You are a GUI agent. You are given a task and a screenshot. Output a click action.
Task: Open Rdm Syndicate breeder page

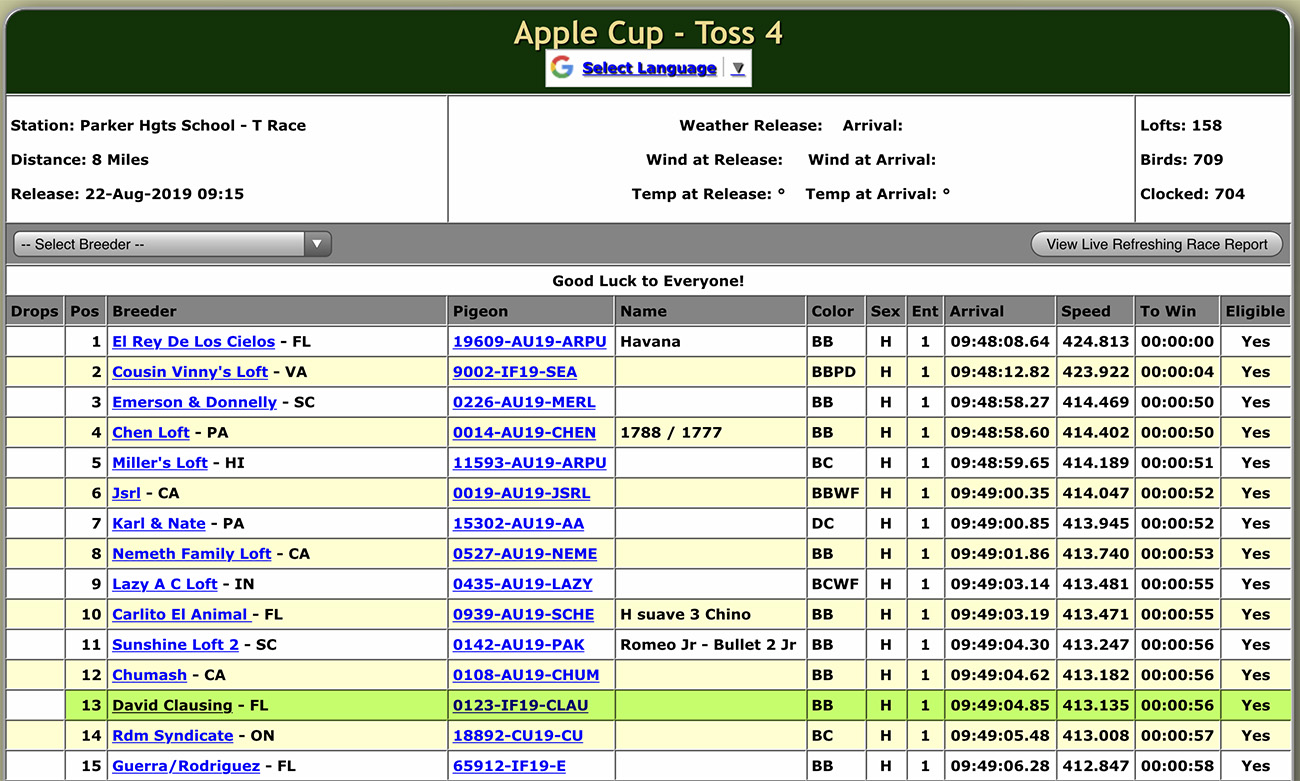click(x=172, y=736)
